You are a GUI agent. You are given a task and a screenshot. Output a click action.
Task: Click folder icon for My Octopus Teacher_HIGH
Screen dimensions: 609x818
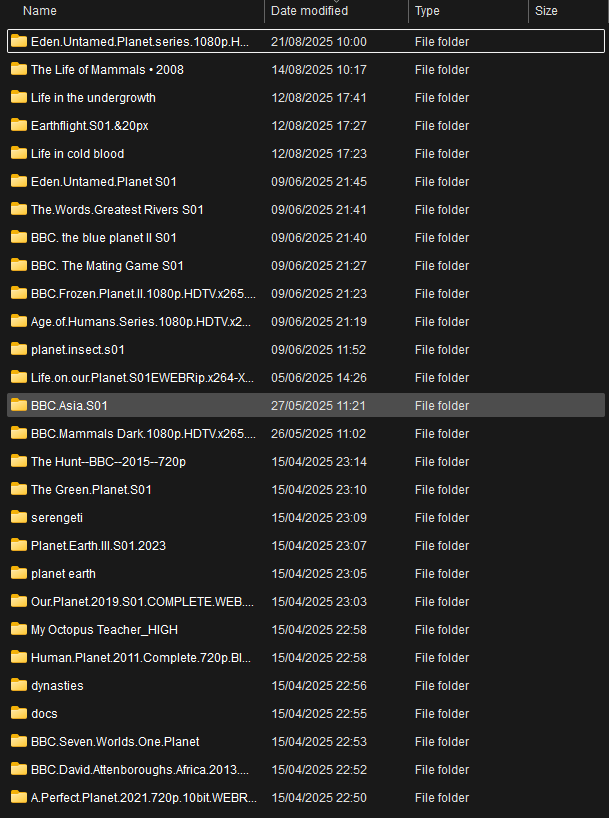pos(19,630)
